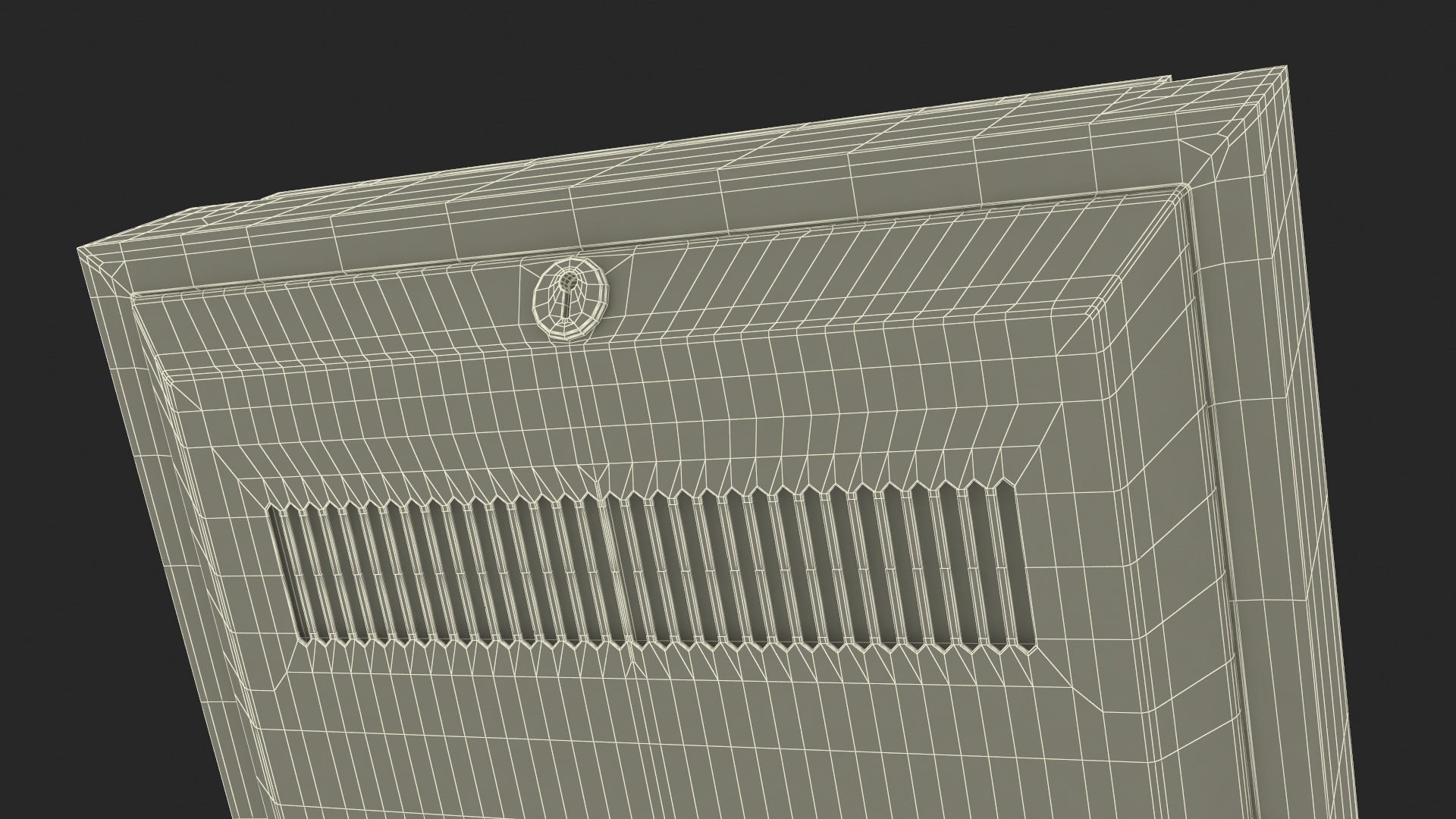1456x819 pixels.
Task: Select the leftmost slot of the ventilation grille
Action: click(289, 569)
